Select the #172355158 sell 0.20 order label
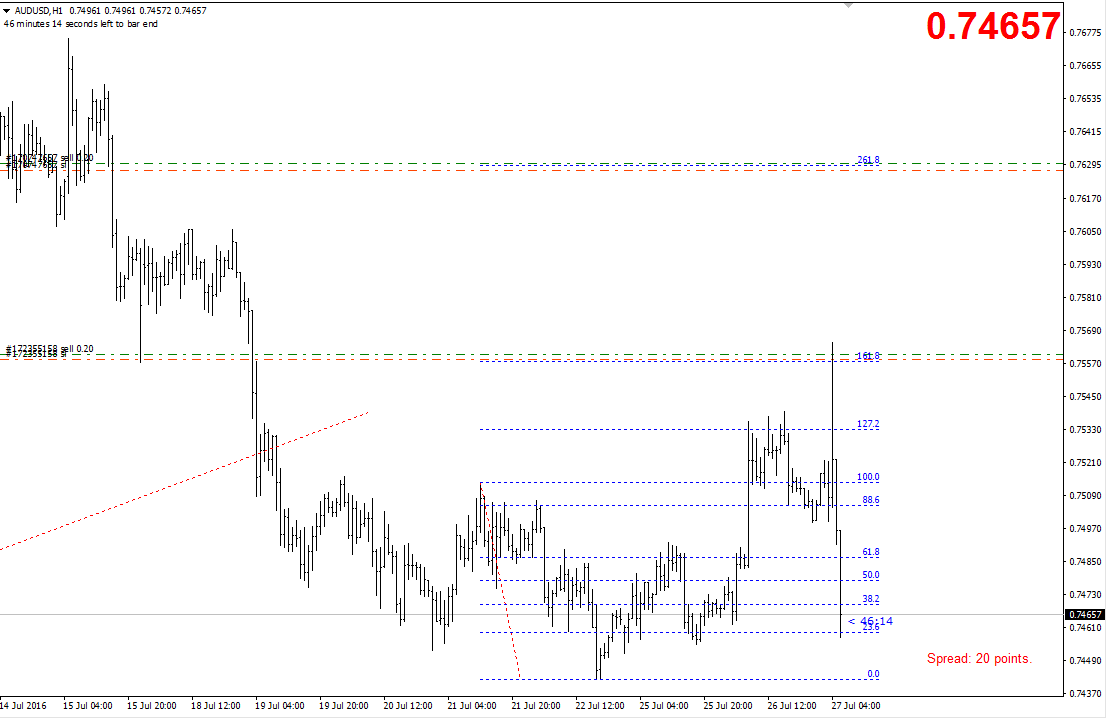 click(x=50, y=348)
